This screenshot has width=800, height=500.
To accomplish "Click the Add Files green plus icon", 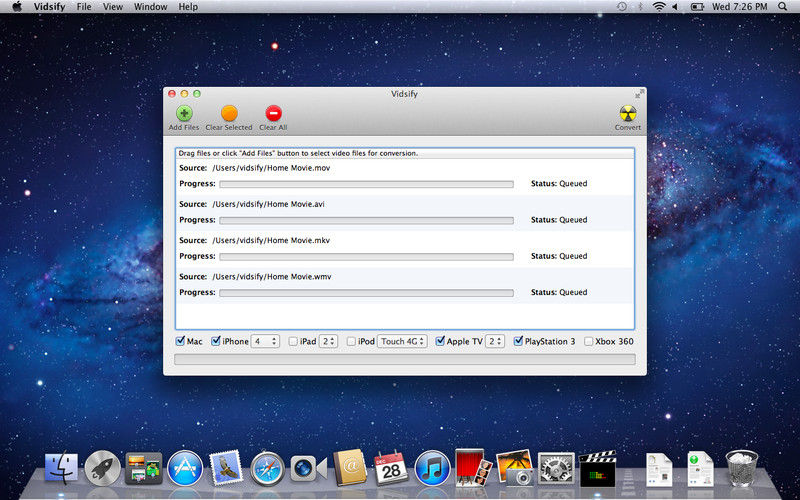I will coord(184,113).
